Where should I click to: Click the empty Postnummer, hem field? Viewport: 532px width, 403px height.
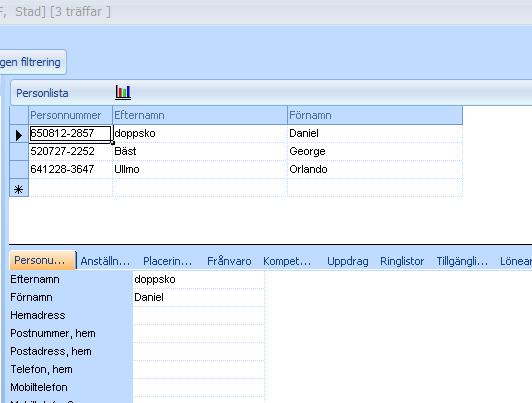198,333
